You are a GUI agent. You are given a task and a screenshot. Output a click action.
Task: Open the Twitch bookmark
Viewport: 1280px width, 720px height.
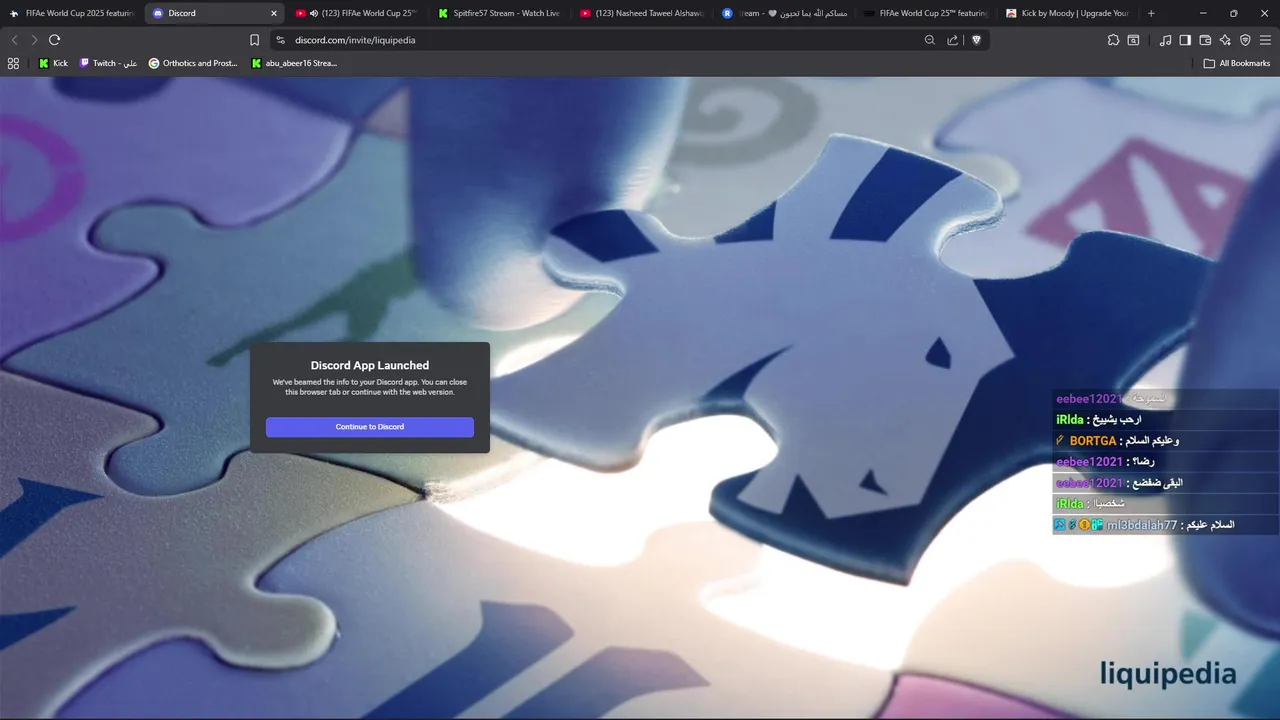coord(108,63)
